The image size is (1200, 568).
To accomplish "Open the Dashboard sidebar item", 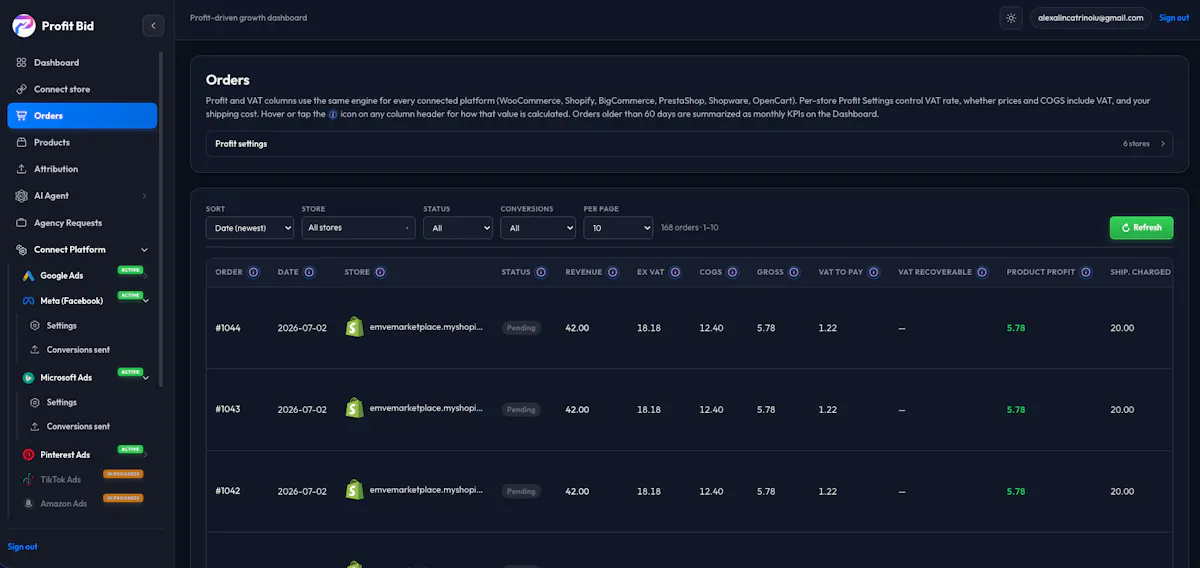I will click(x=82, y=62).
